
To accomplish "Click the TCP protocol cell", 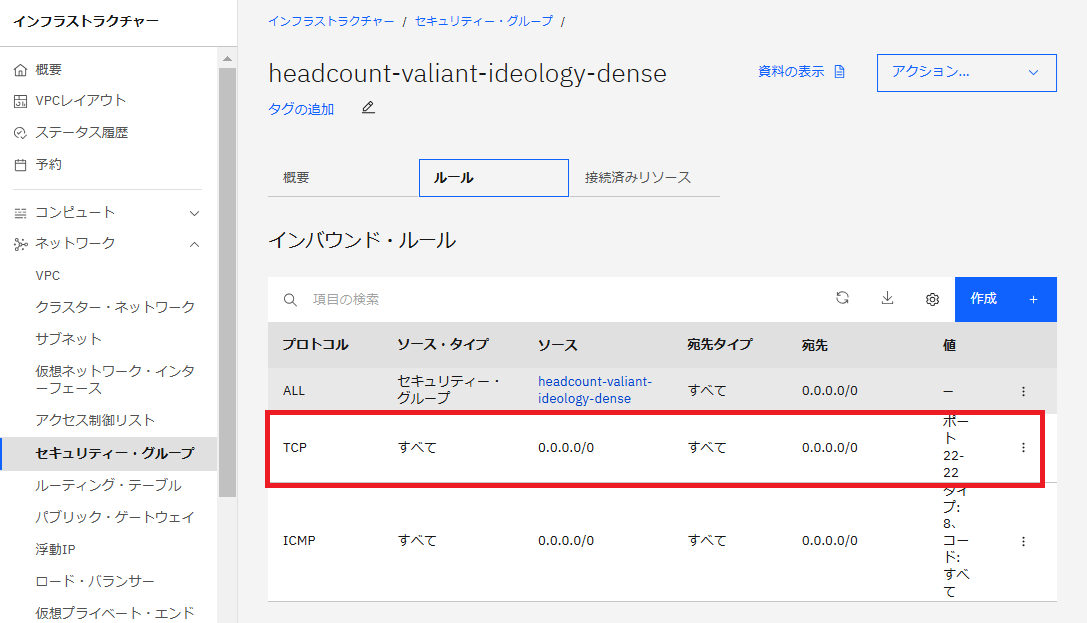I will click(x=295, y=448).
